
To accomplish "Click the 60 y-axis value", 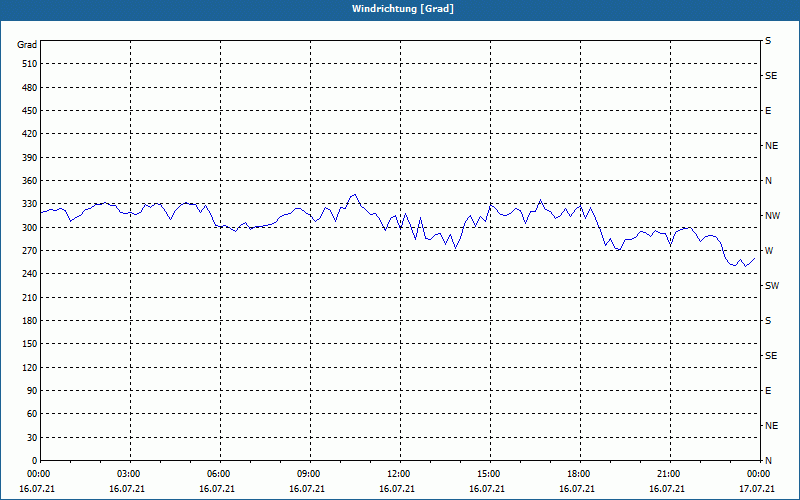I will point(32,414).
